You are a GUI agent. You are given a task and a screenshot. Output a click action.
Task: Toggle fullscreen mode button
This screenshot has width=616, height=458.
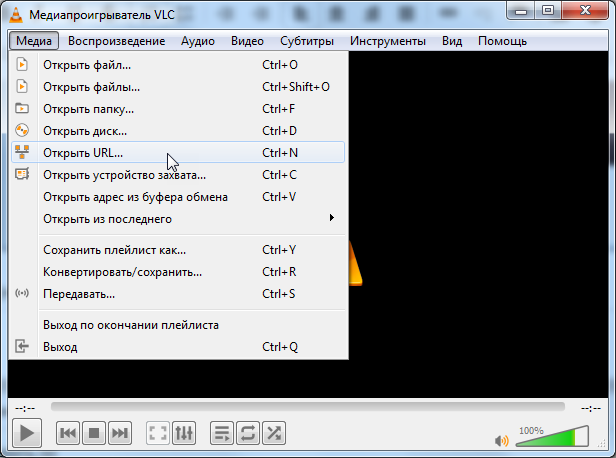click(x=158, y=433)
